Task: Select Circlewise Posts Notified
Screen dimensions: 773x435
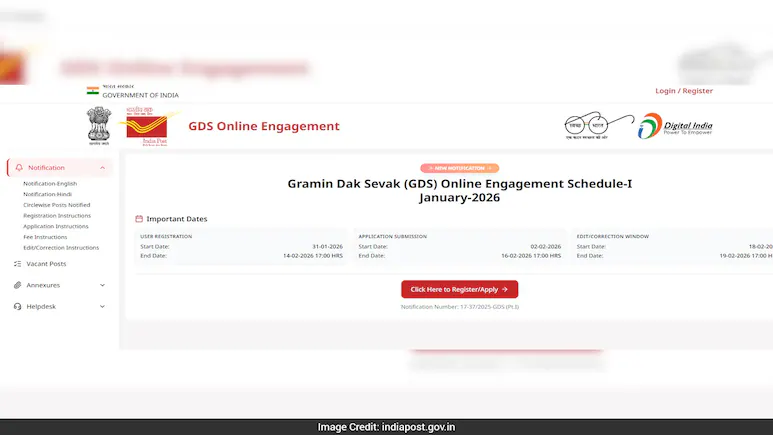Action: [57, 205]
